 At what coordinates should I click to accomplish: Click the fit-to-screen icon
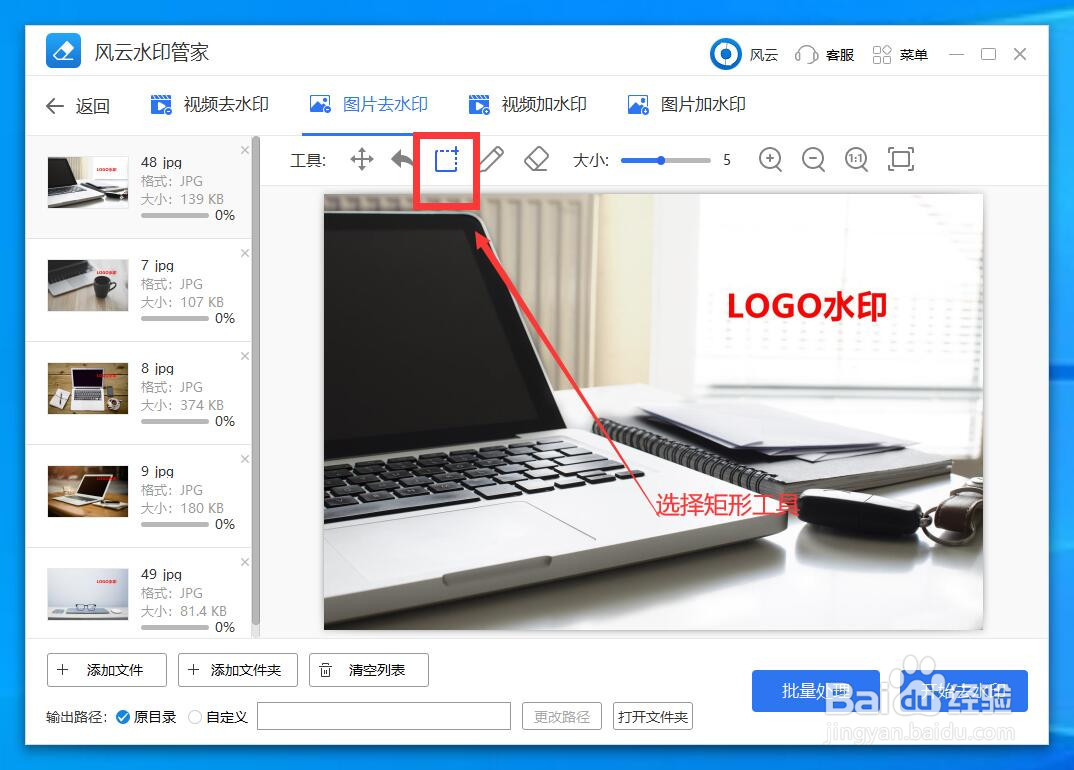901,159
